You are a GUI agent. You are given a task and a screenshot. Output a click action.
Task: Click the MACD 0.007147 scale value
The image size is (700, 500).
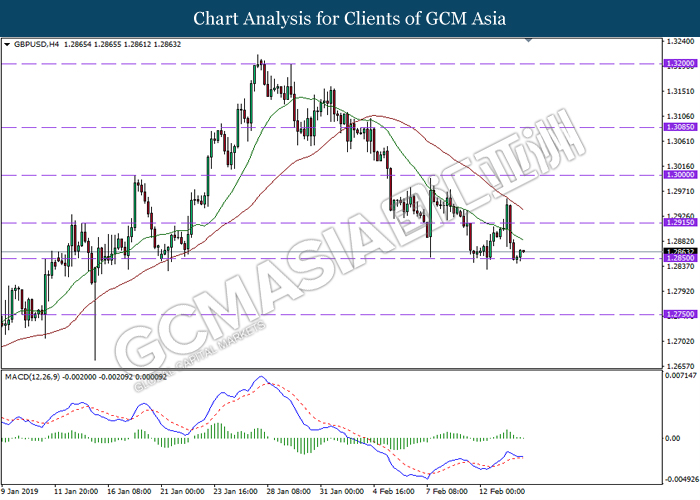681,375
